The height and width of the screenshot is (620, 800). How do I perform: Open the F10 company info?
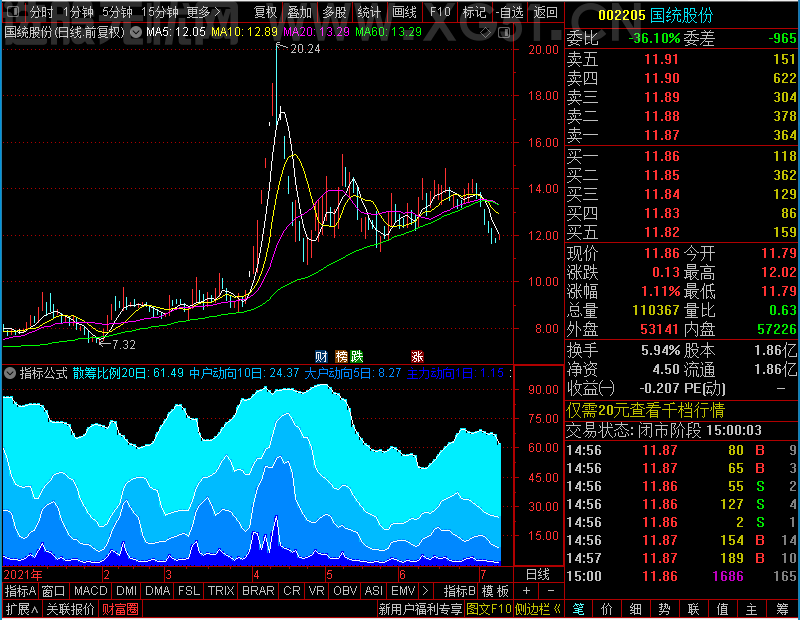click(440, 12)
